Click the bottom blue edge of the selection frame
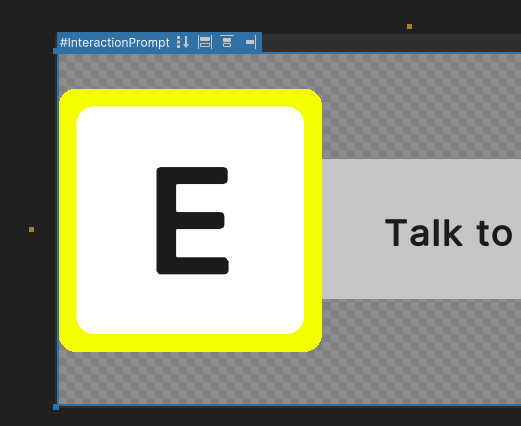This screenshot has height=426, width=521. click(289, 405)
